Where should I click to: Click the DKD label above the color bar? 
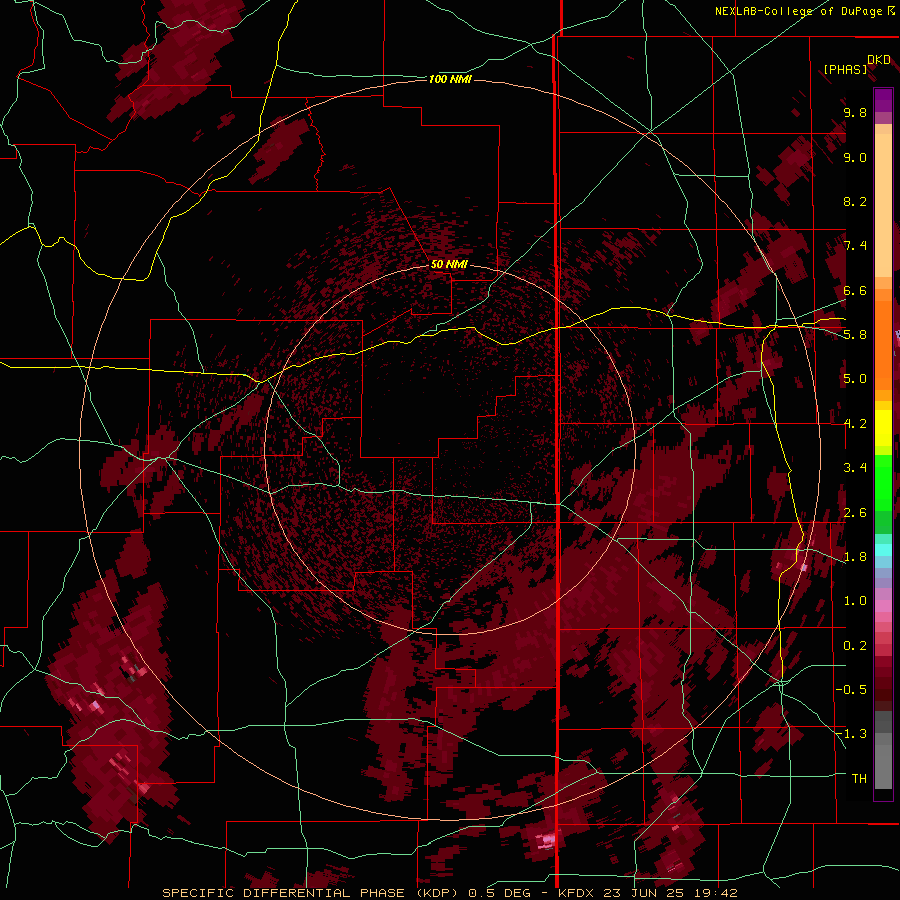click(x=879, y=59)
